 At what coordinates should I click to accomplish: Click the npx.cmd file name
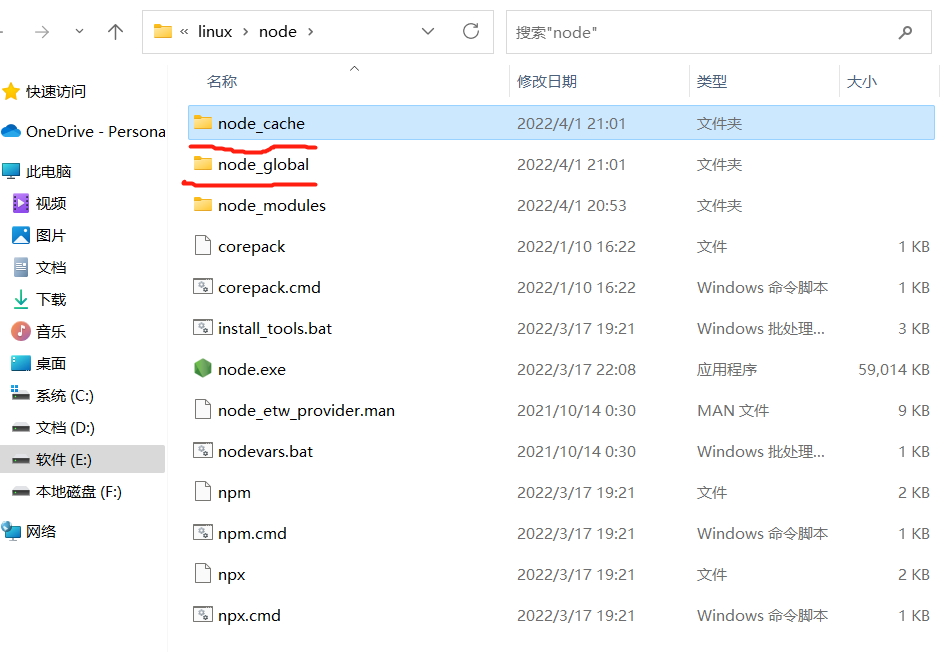pyautogui.click(x=249, y=616)
